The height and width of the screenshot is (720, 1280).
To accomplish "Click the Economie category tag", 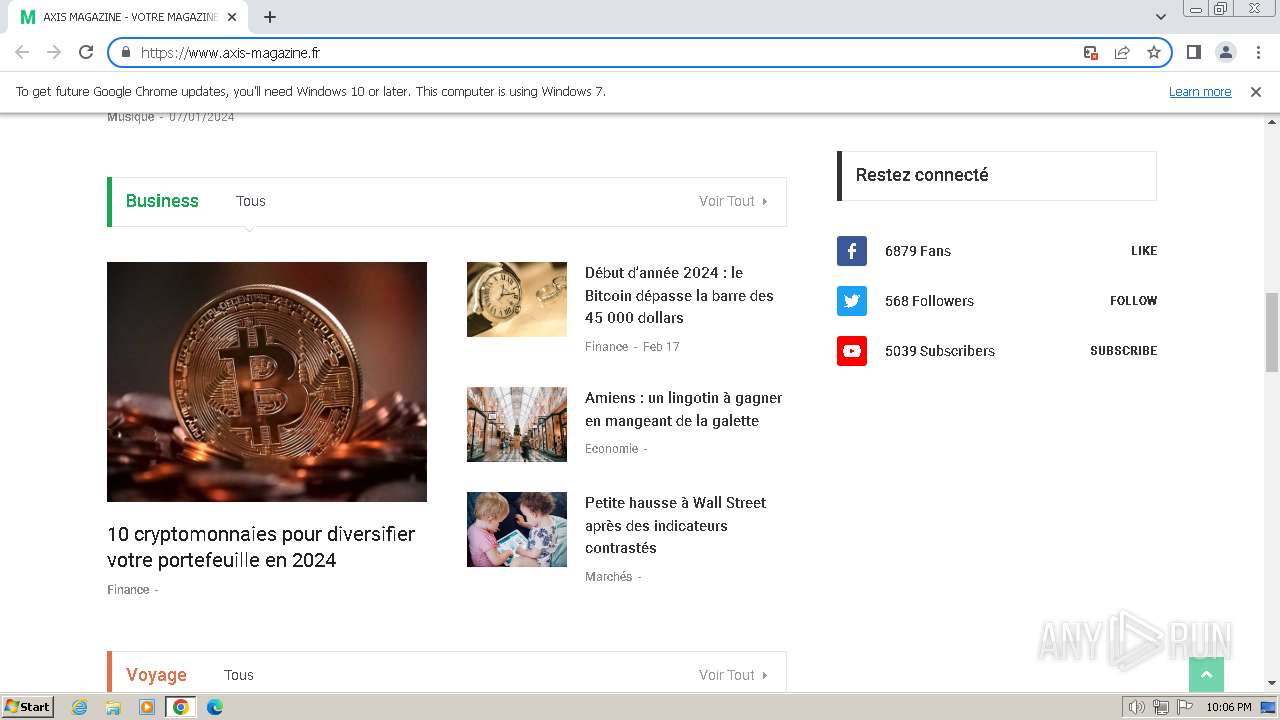I will coord(612,449).
